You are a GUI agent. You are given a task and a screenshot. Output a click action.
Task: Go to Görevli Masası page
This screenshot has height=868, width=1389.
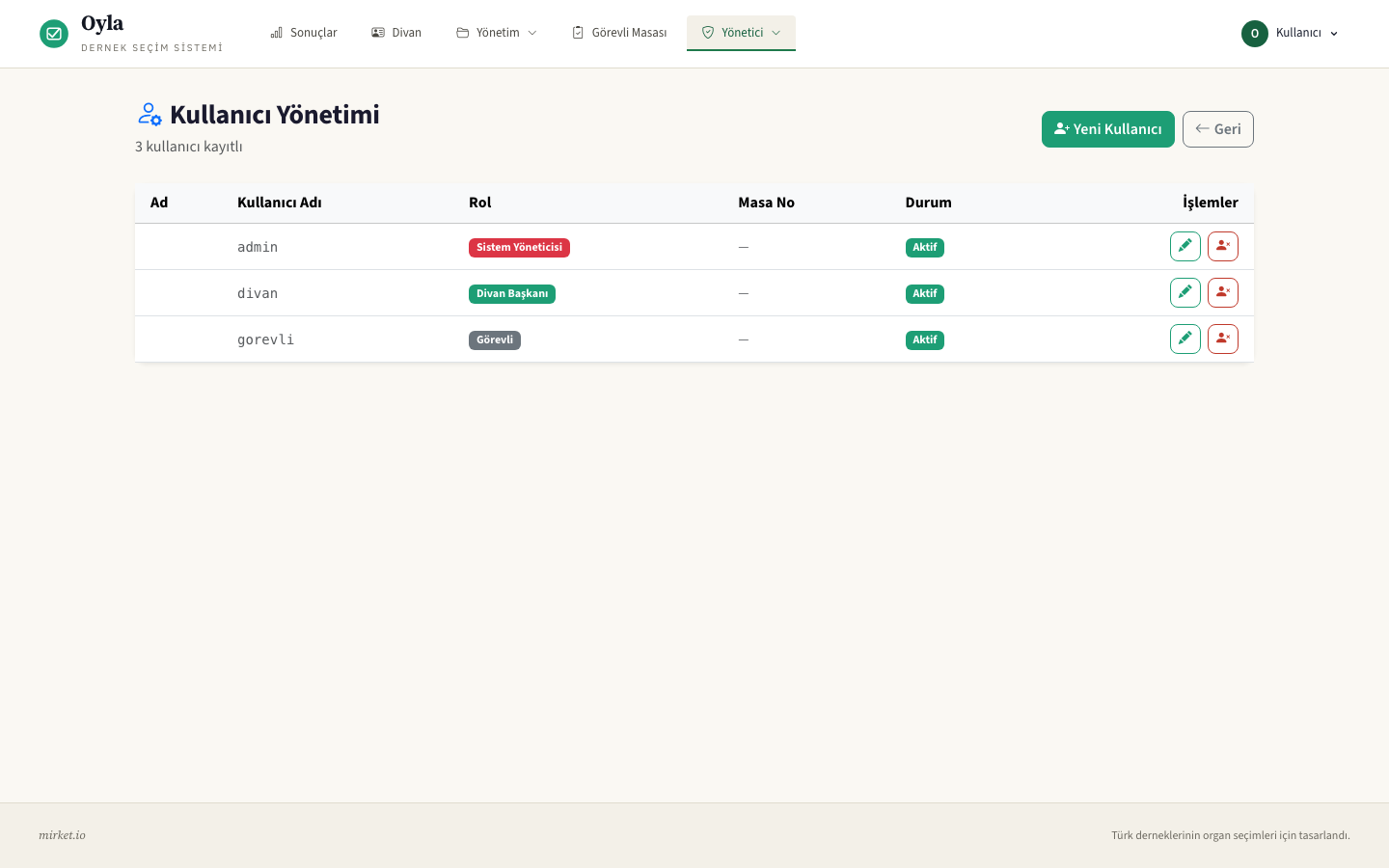619,33
